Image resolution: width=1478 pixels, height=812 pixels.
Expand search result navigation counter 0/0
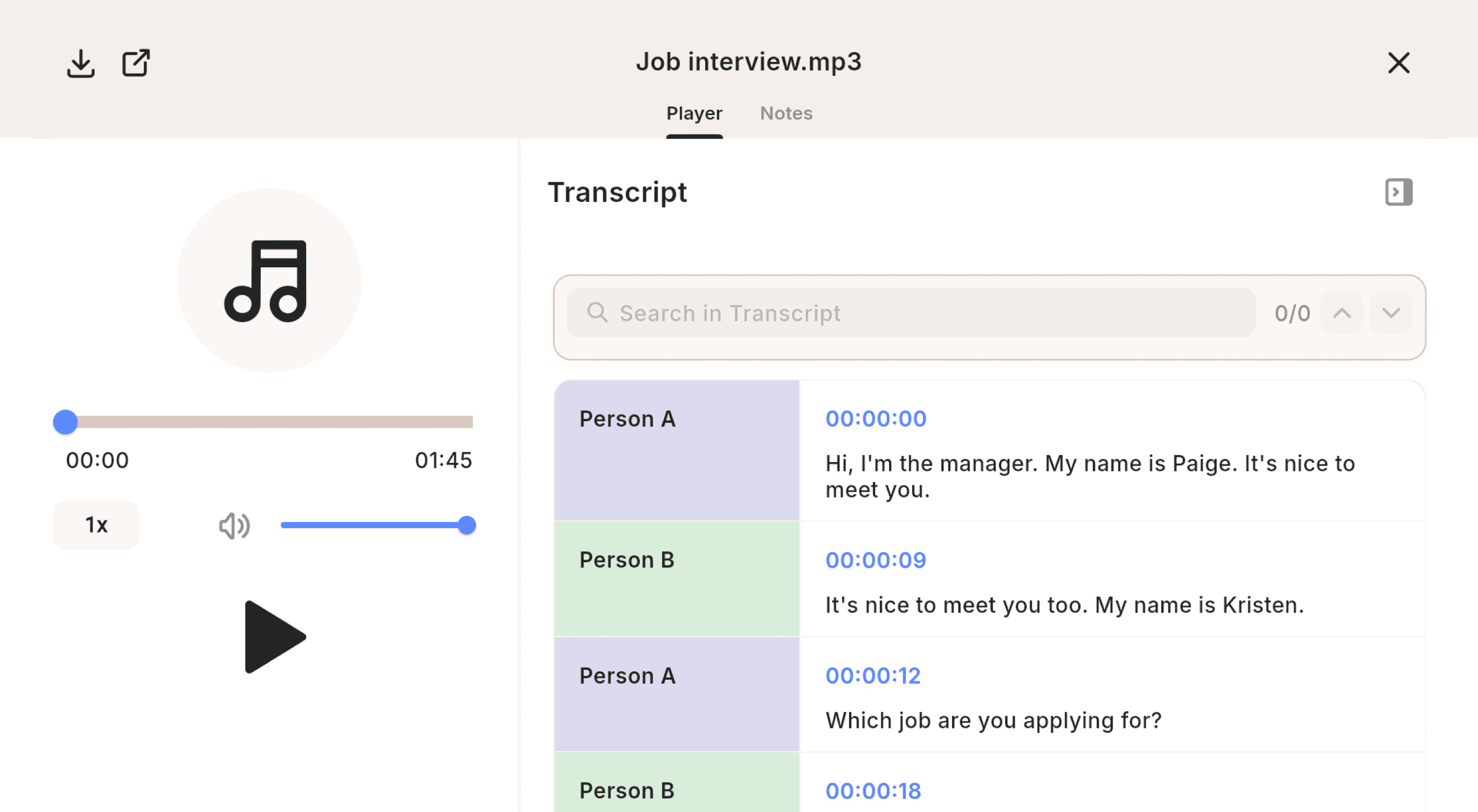1291,313
